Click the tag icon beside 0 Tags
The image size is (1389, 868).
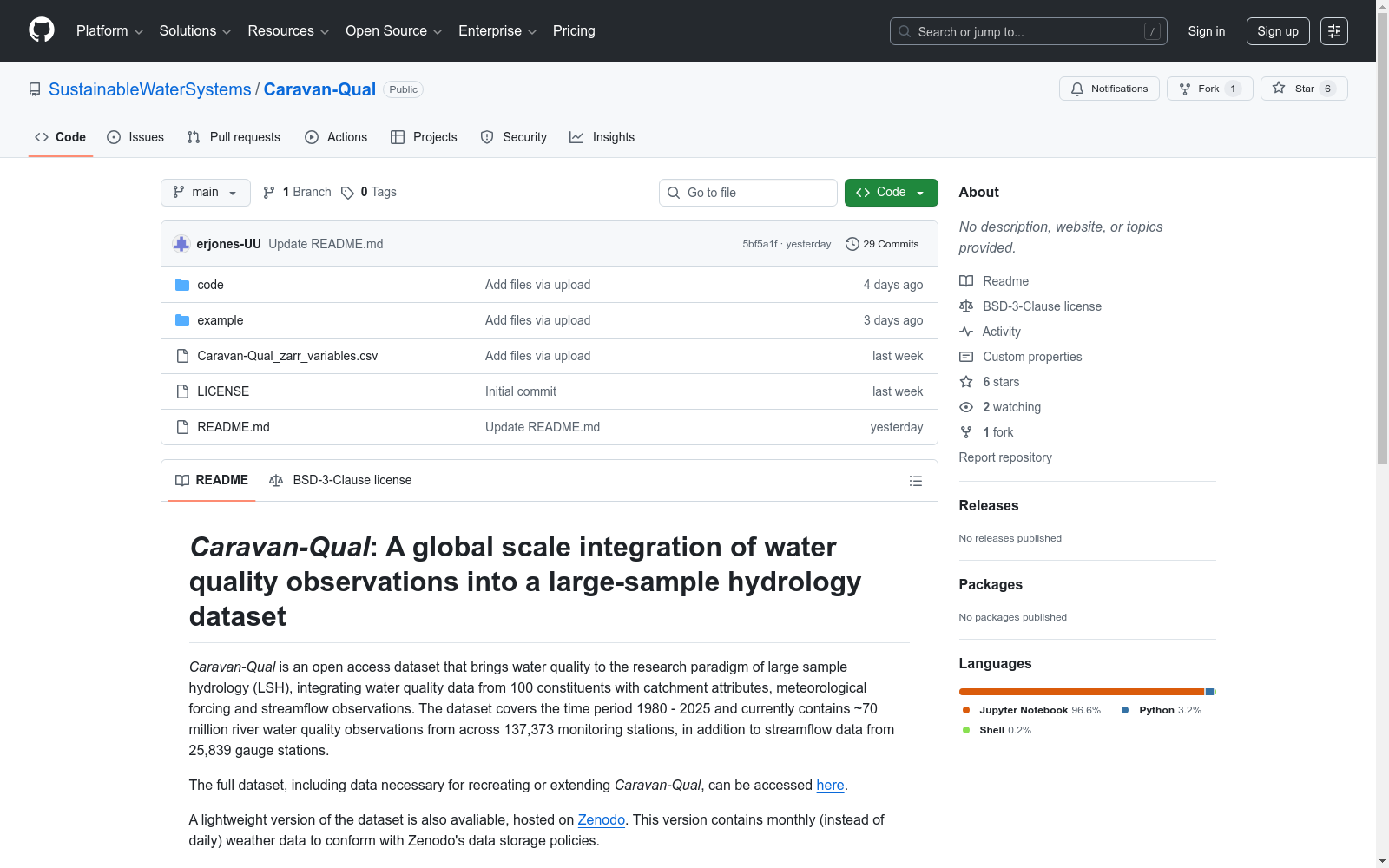(x=347, y=193)
